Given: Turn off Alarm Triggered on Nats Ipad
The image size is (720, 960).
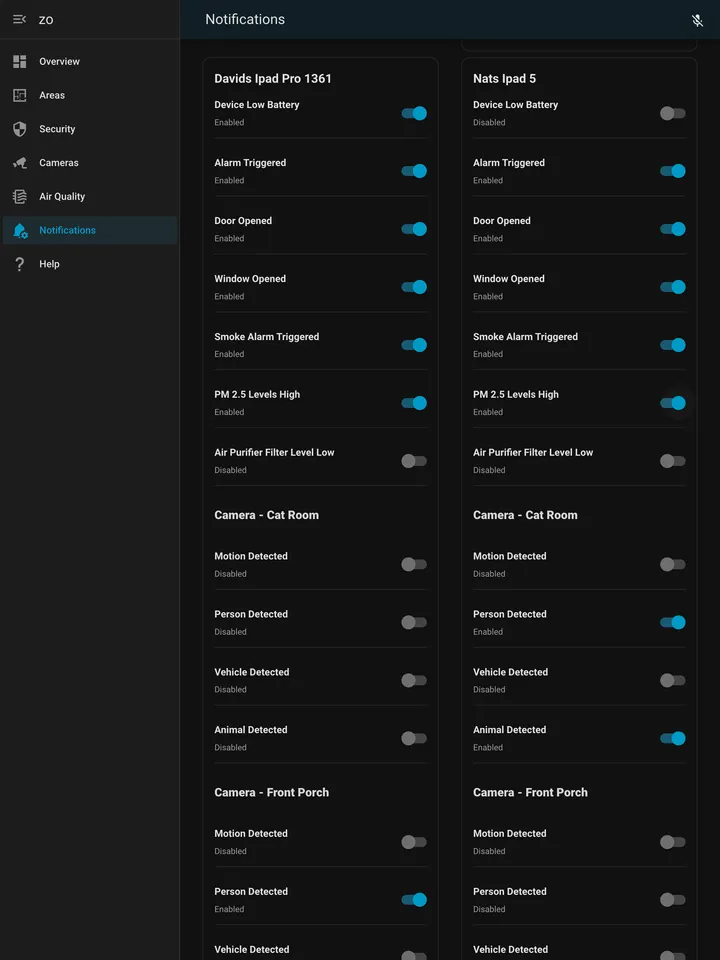Looking at the screenshot, I should (673, 171).
